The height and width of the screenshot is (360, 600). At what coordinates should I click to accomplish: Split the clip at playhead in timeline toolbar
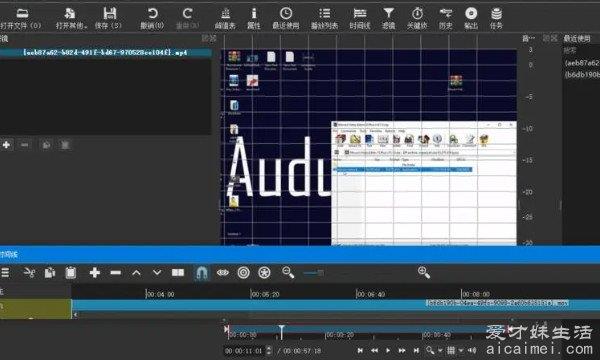(178, 273)
